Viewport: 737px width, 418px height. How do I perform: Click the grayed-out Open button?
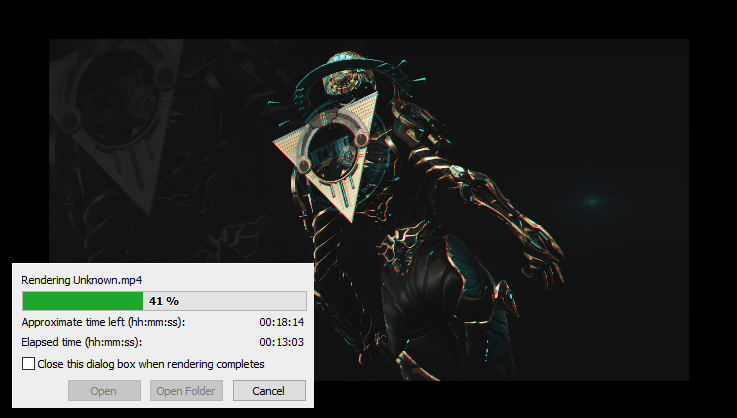(x=104, y=391)
